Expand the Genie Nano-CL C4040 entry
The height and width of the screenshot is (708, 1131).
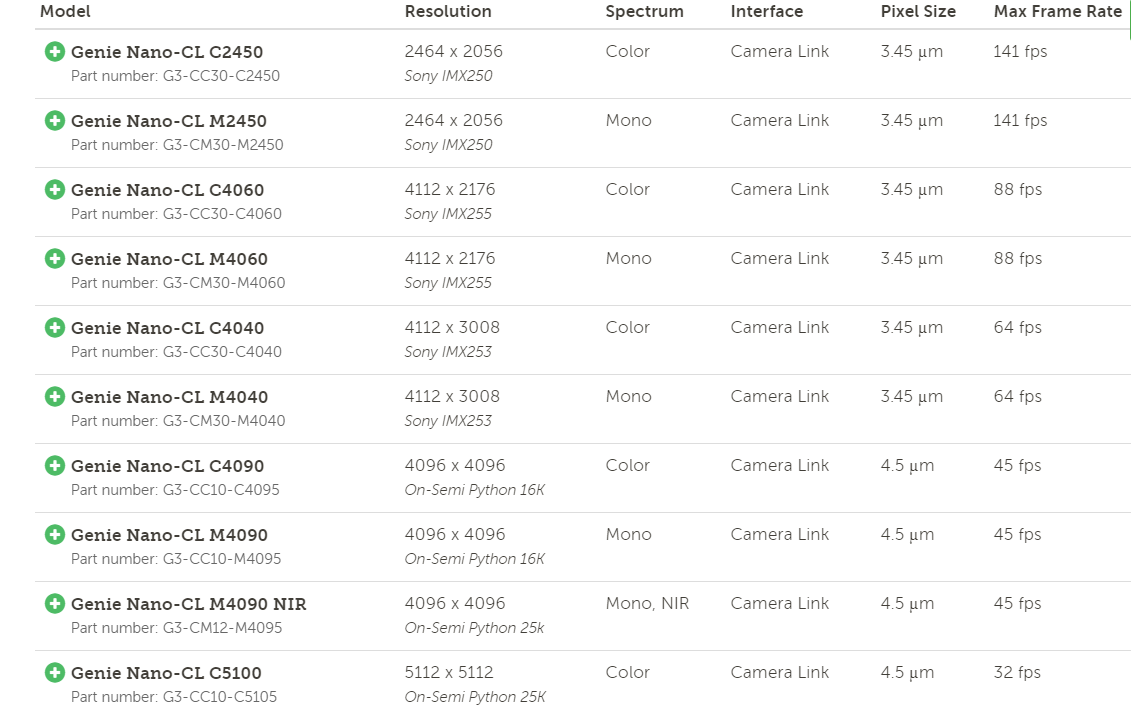[55, 328]
